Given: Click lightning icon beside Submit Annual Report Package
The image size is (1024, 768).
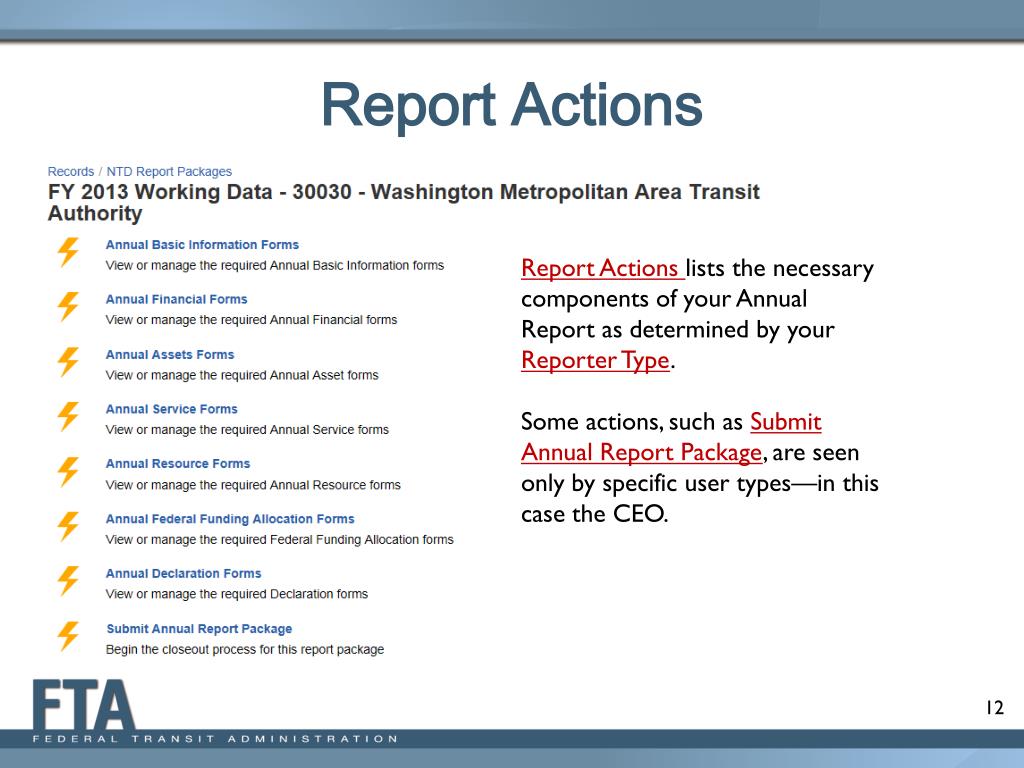Looking at the screenshot, I should pos(68,636).
